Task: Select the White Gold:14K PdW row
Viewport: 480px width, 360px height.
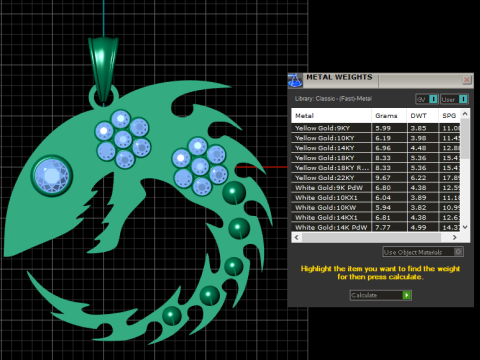Action: pyautogui.click(x=376, y=227)
